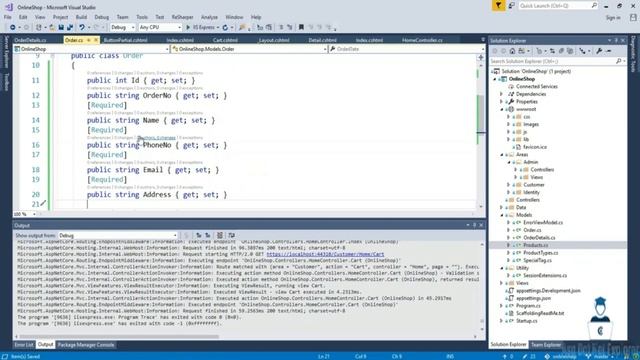Click the browser Refresh icon after IIS Express
The width and height of the screenshot is (640, 360).
click(225, 27)
